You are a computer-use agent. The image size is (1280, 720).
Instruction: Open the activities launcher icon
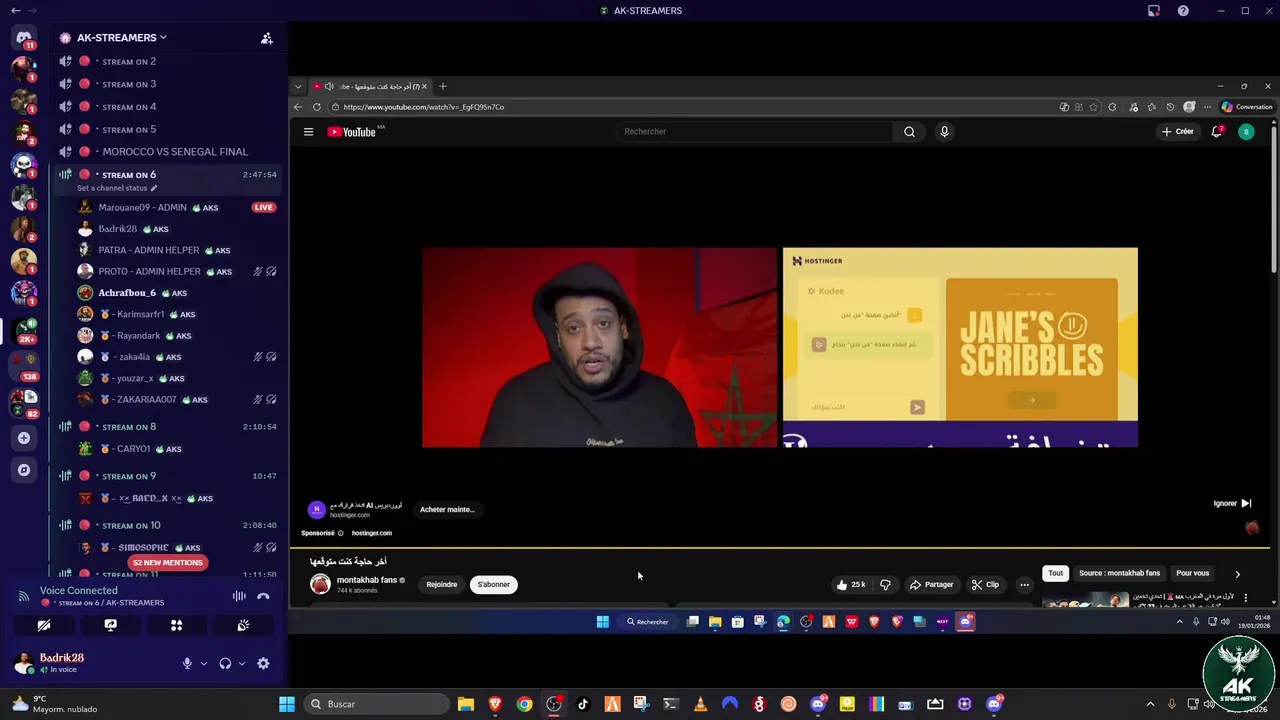point(176,625)
